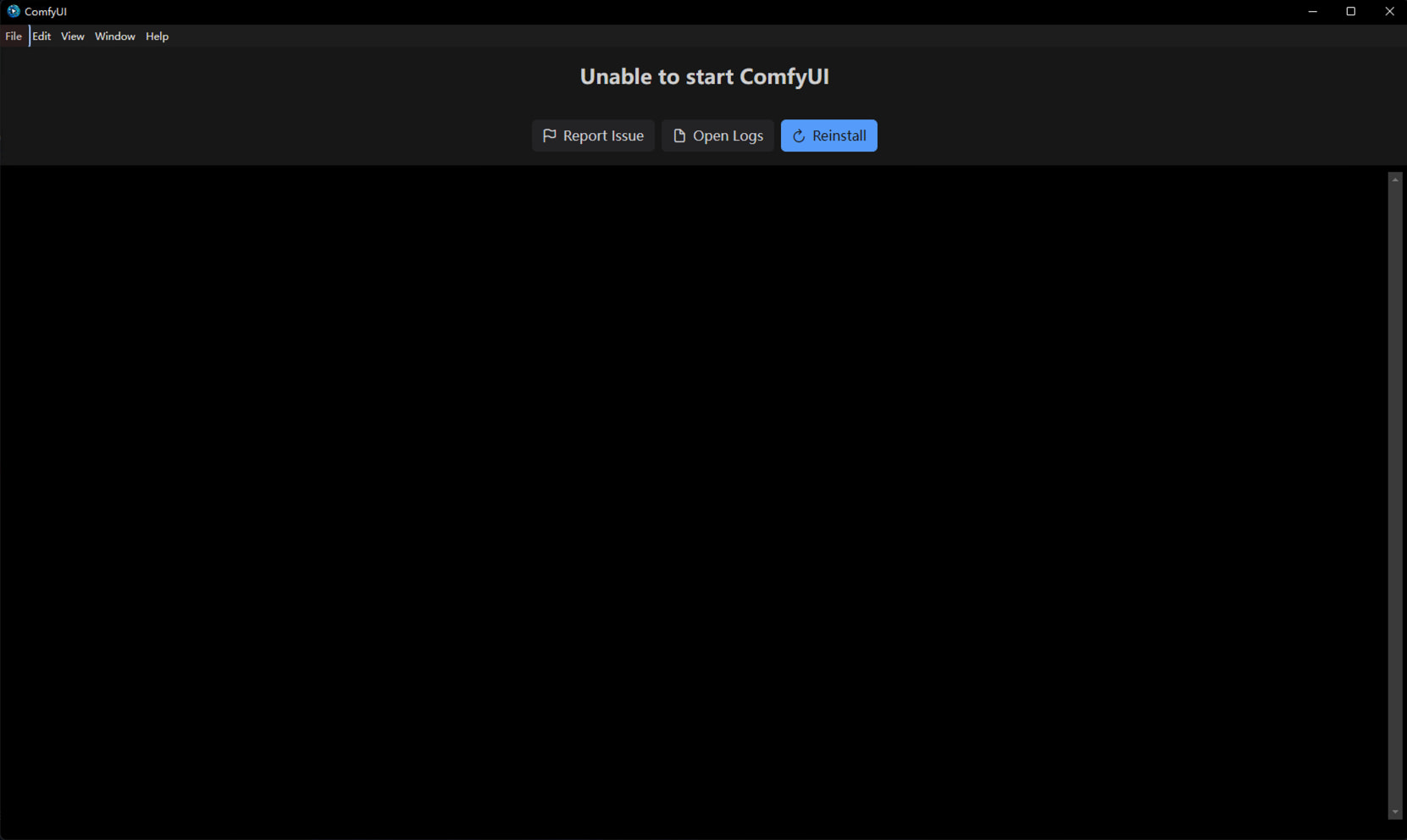Expand the View menu
This screenshot has height=840, width=1407.
click(x=73, y=36)
